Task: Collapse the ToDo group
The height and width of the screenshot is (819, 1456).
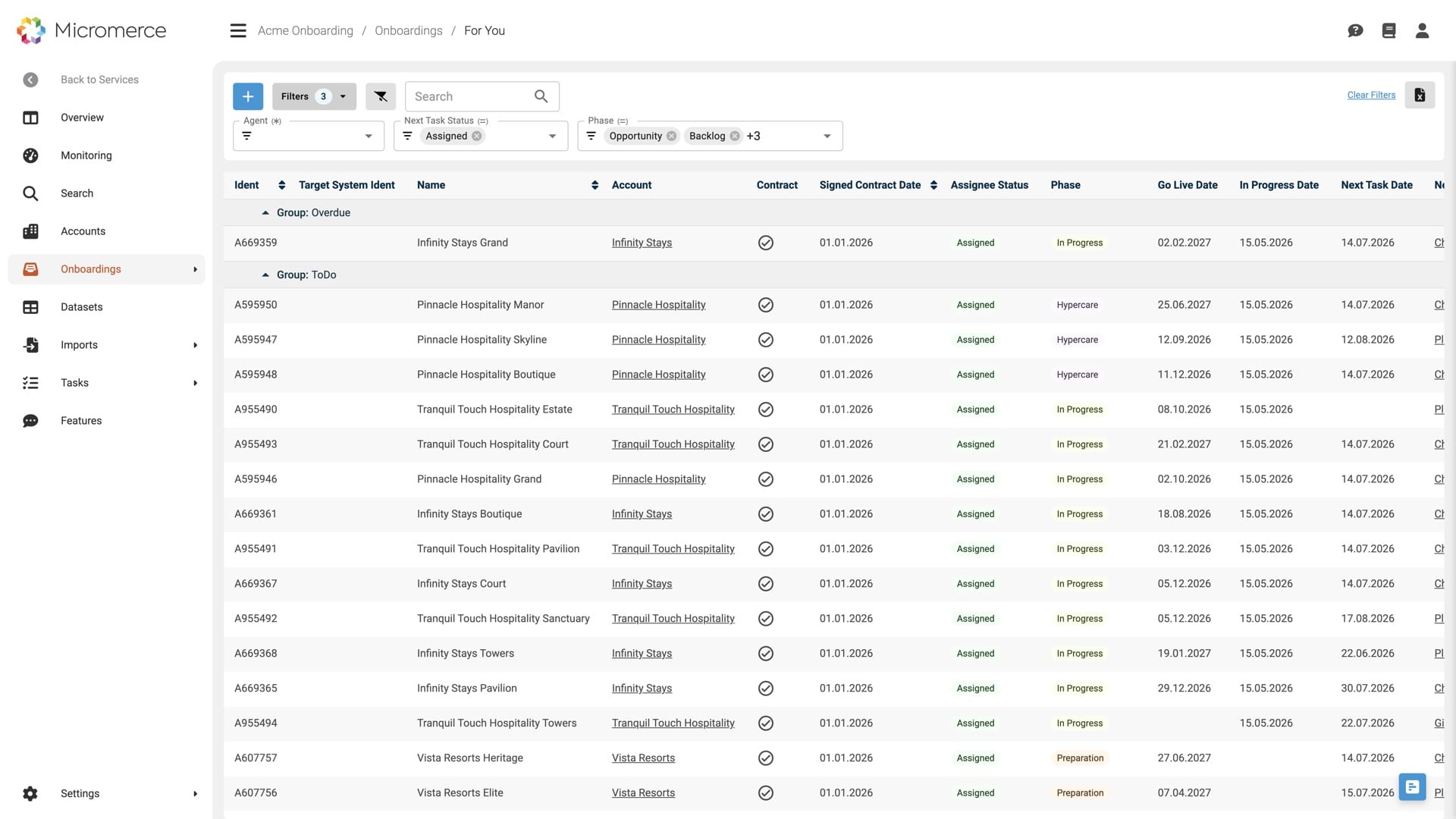Action: [265, 275]
